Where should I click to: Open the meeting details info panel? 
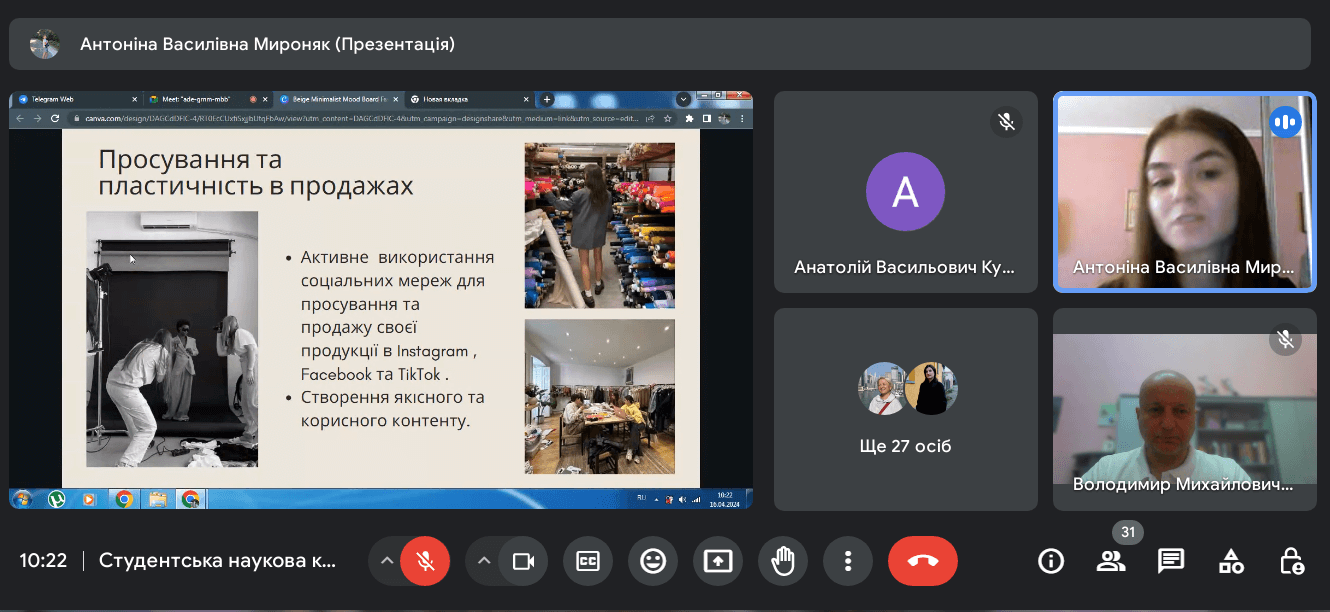tap(1051, 561)
